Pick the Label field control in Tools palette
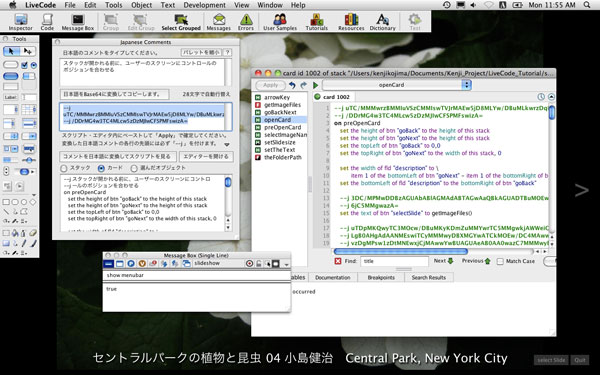Image resolution: width=600 pixels, height=375 pixels. [x=11, y=97]
